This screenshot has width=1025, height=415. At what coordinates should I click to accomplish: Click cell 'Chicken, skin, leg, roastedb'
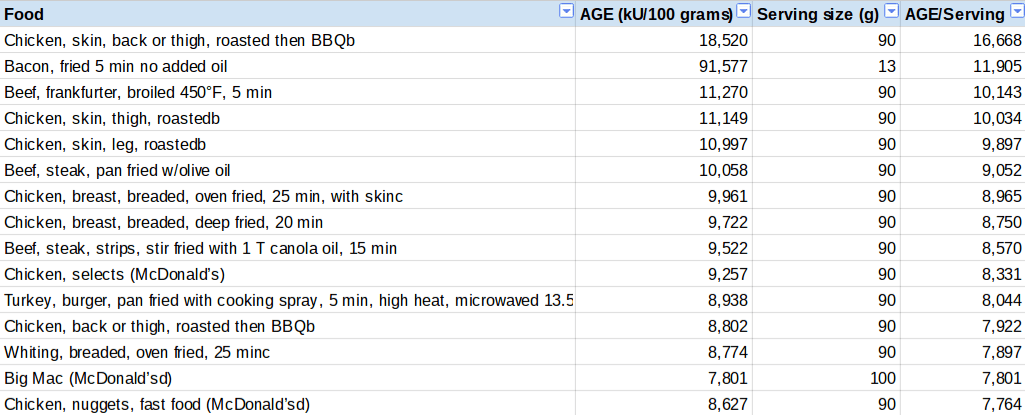point(288,144)
